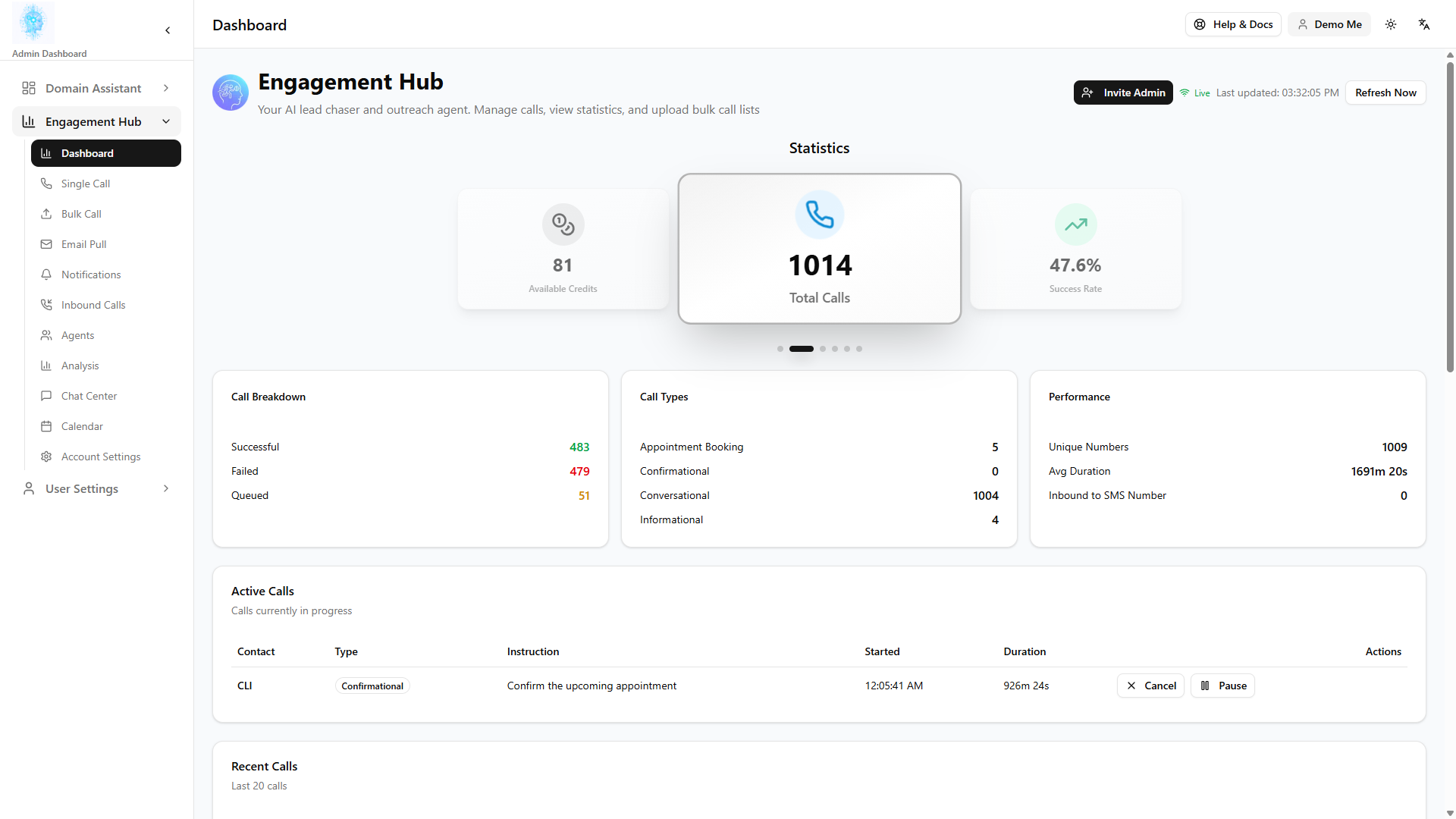
Task: Click the user icon next to User Settings
Action: [x=29, y=488]
